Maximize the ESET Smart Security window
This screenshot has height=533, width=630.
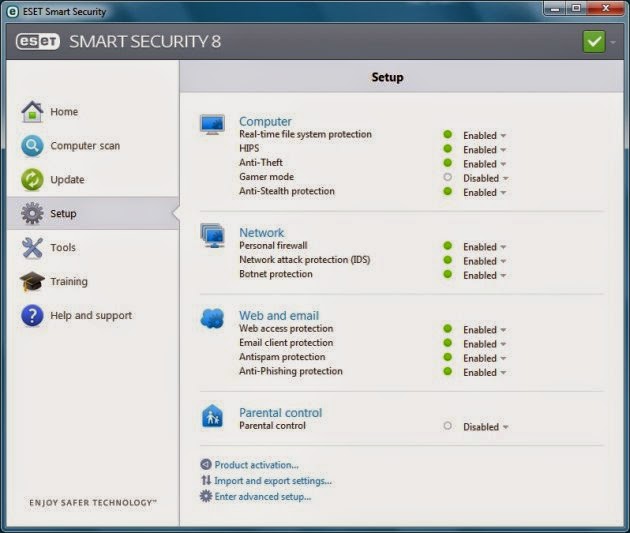[x=576, y=8]
